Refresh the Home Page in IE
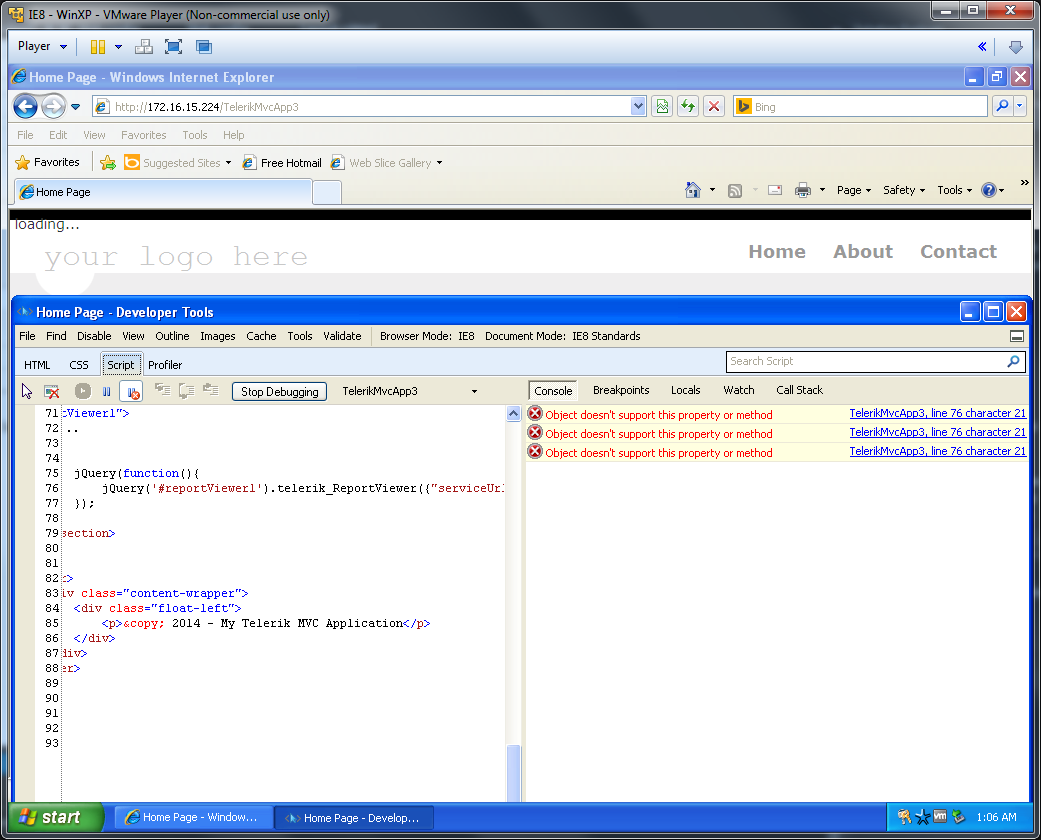Image resolution: width=1041 pixels, height=840 pixels. click(688, 106)
